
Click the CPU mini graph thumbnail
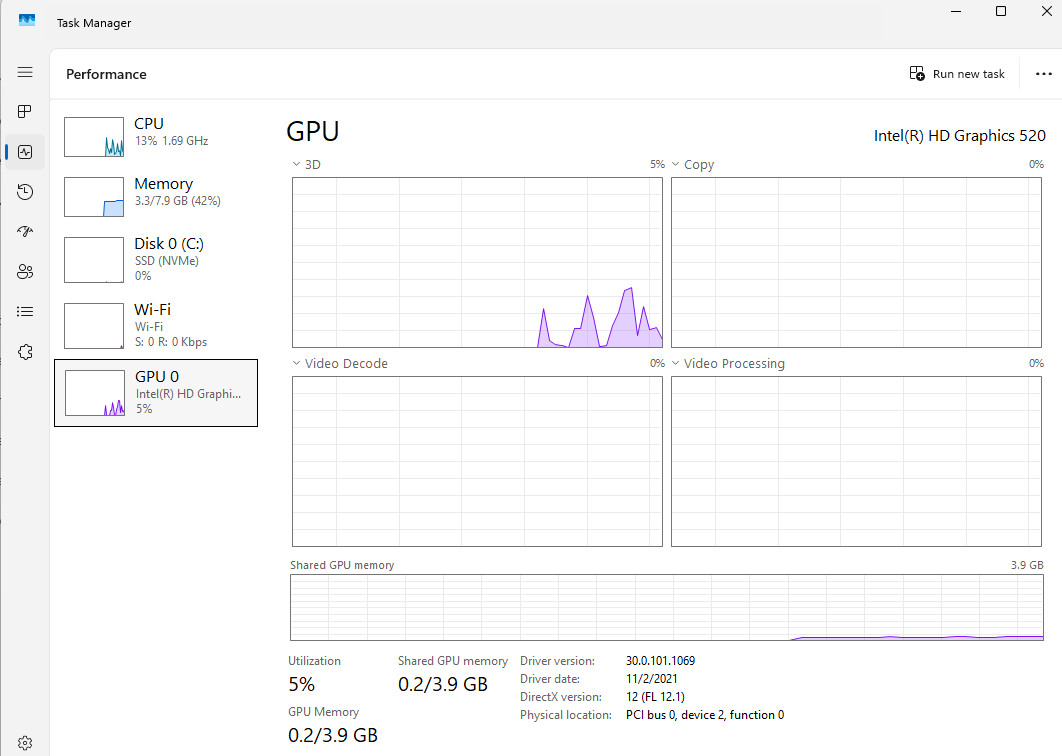coord(94,137)
